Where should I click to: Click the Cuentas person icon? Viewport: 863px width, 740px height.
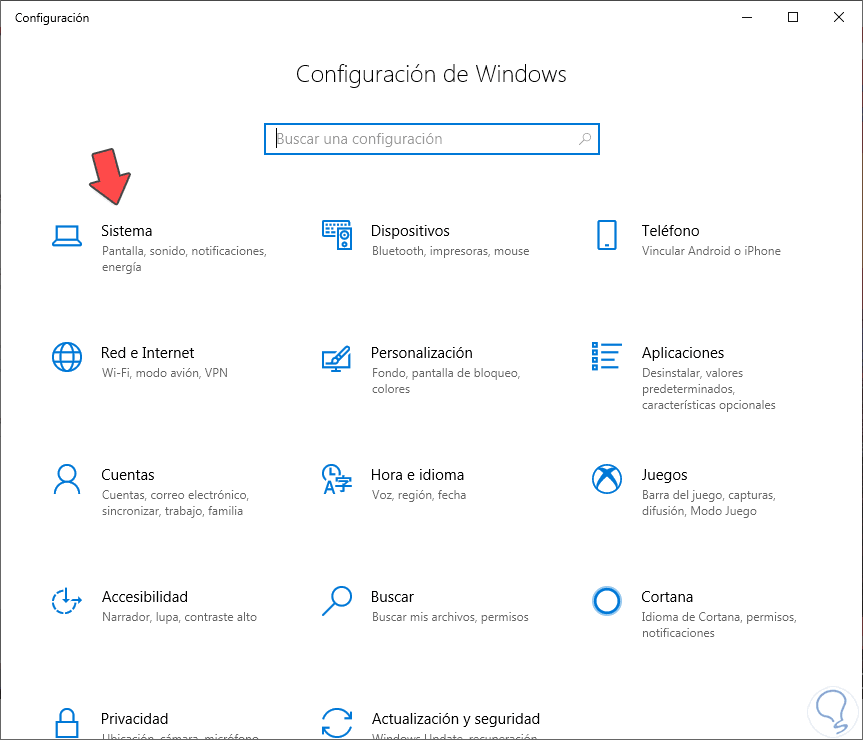click(x=67, y=479)
